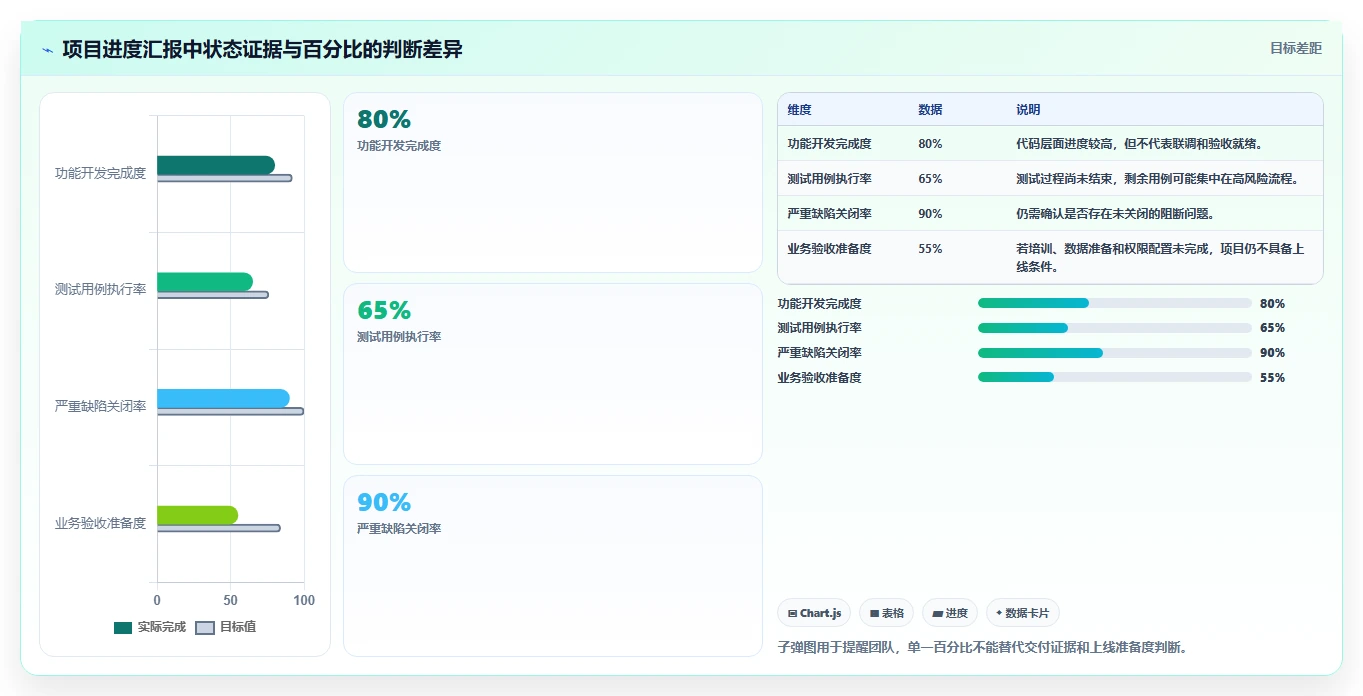The image size is (1363, 696).
Task: Click the 表格 chip
Action: click(x=886, y=613)
